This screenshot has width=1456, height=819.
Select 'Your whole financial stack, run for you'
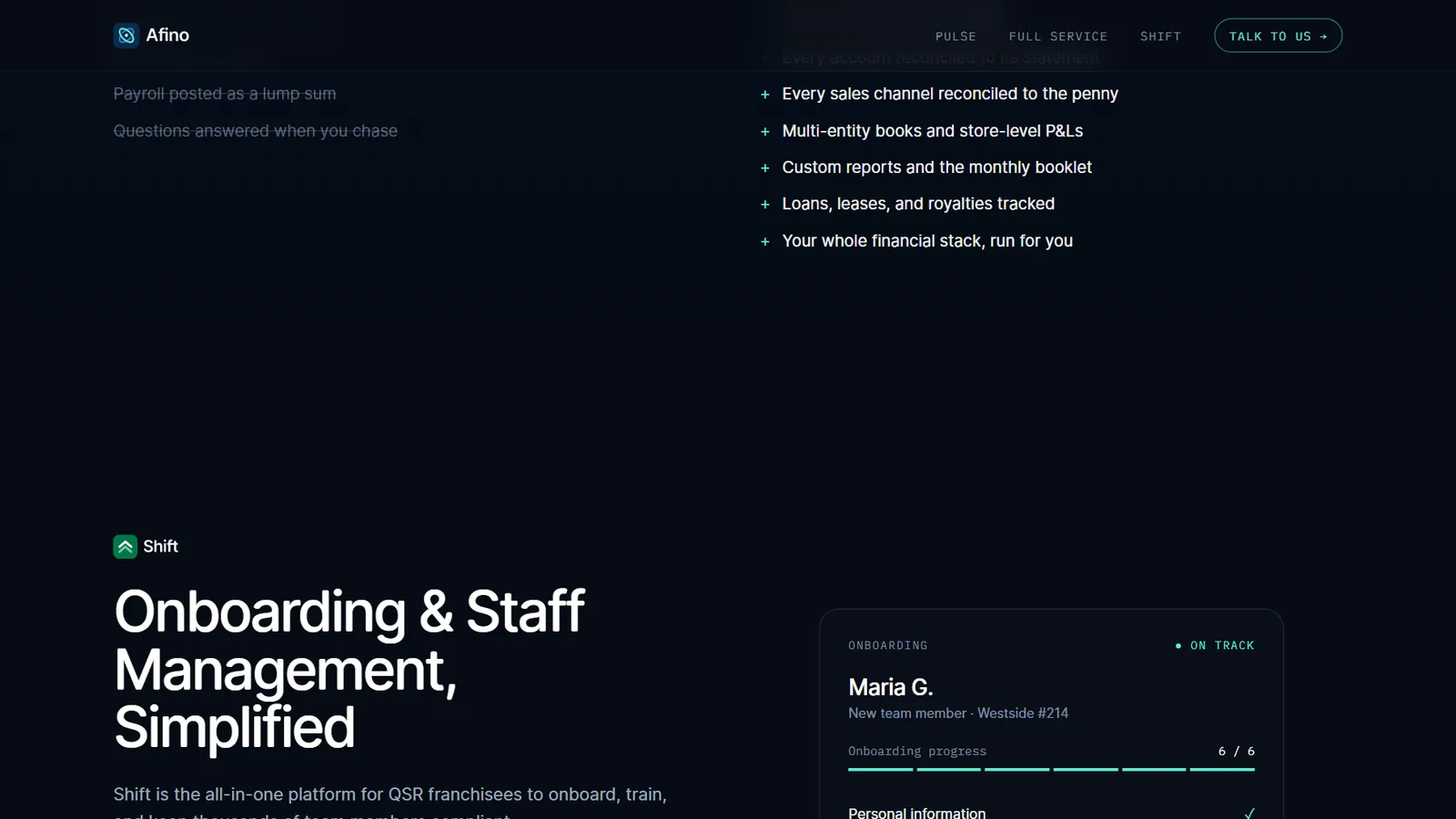(927, 241)
